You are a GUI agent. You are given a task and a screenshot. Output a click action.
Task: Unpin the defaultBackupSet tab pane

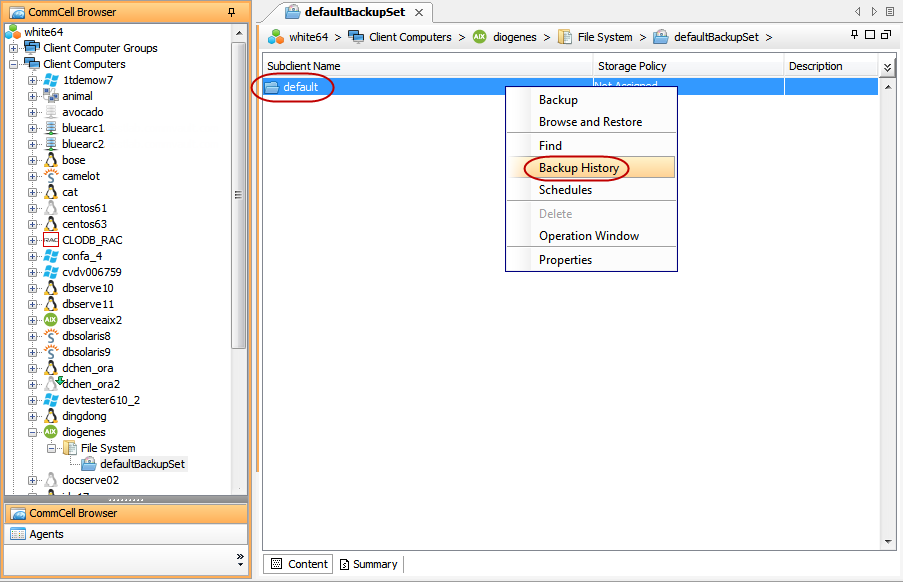coord(852,34)
